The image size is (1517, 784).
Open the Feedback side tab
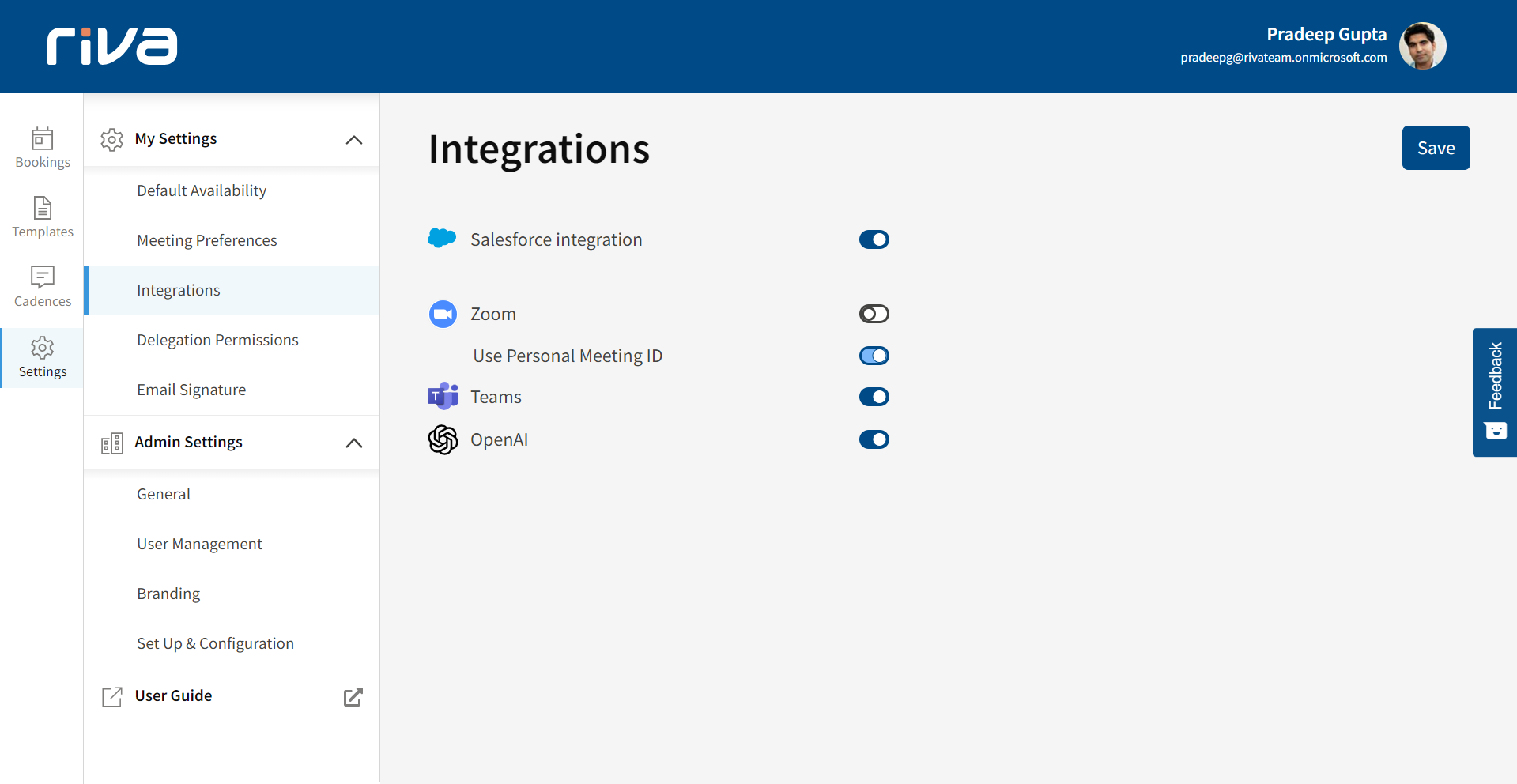tap(1495, 392)
